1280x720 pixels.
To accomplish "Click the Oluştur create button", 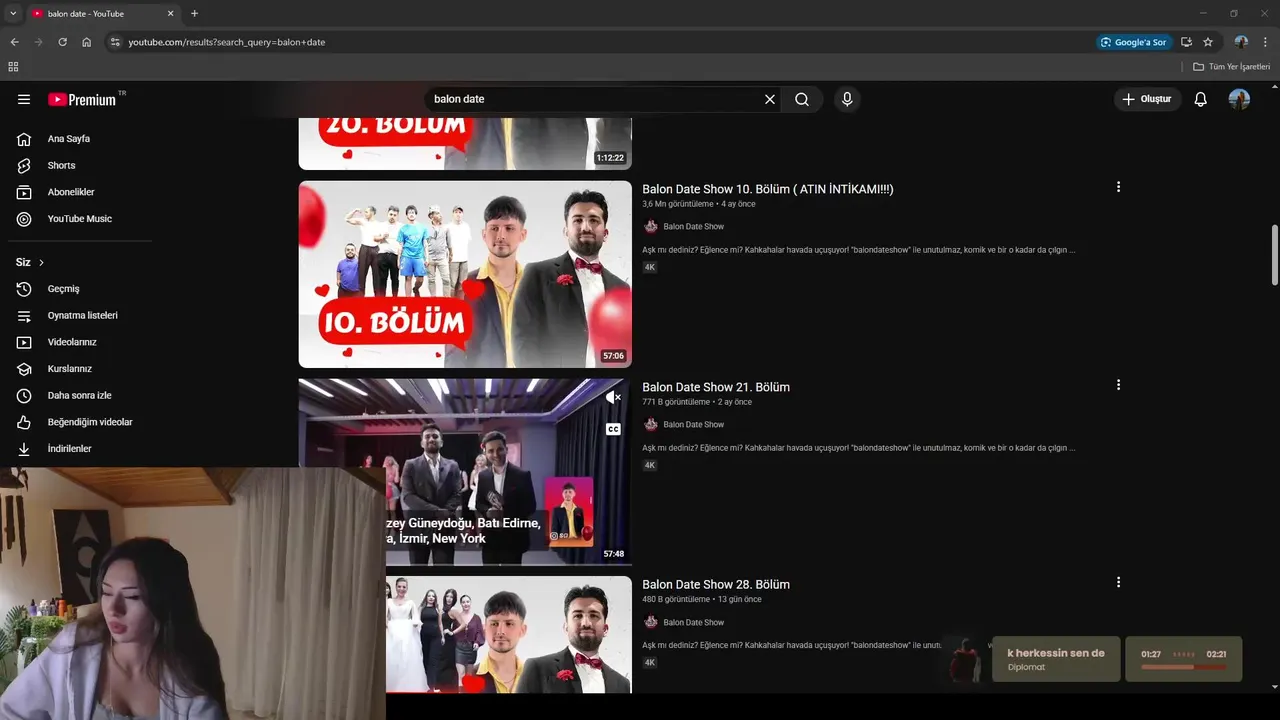I will pyautogui.click(x=1147, y=99).
